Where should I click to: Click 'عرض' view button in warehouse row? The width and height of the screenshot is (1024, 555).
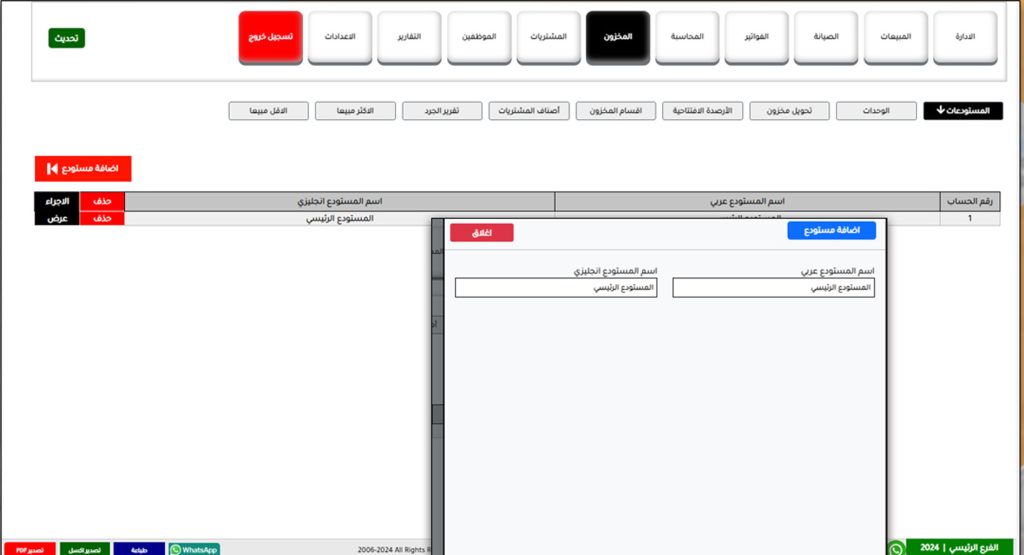point(57,218)
